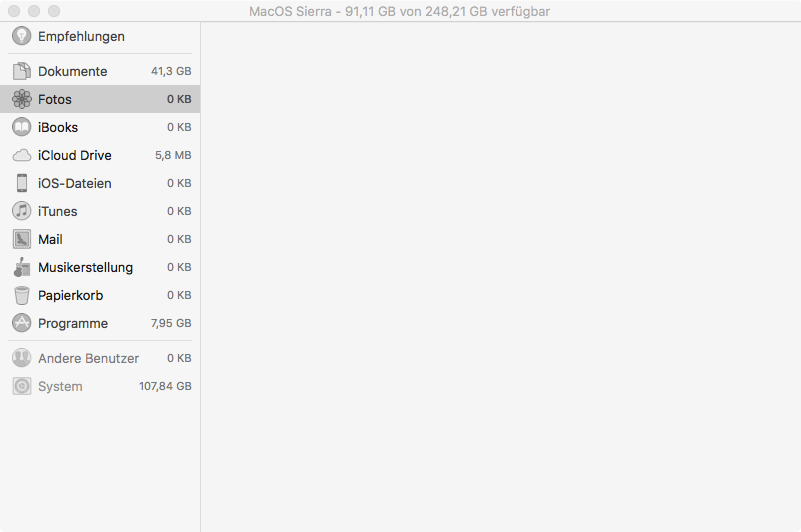Open the iTunes category

click(x=100, y=211)
